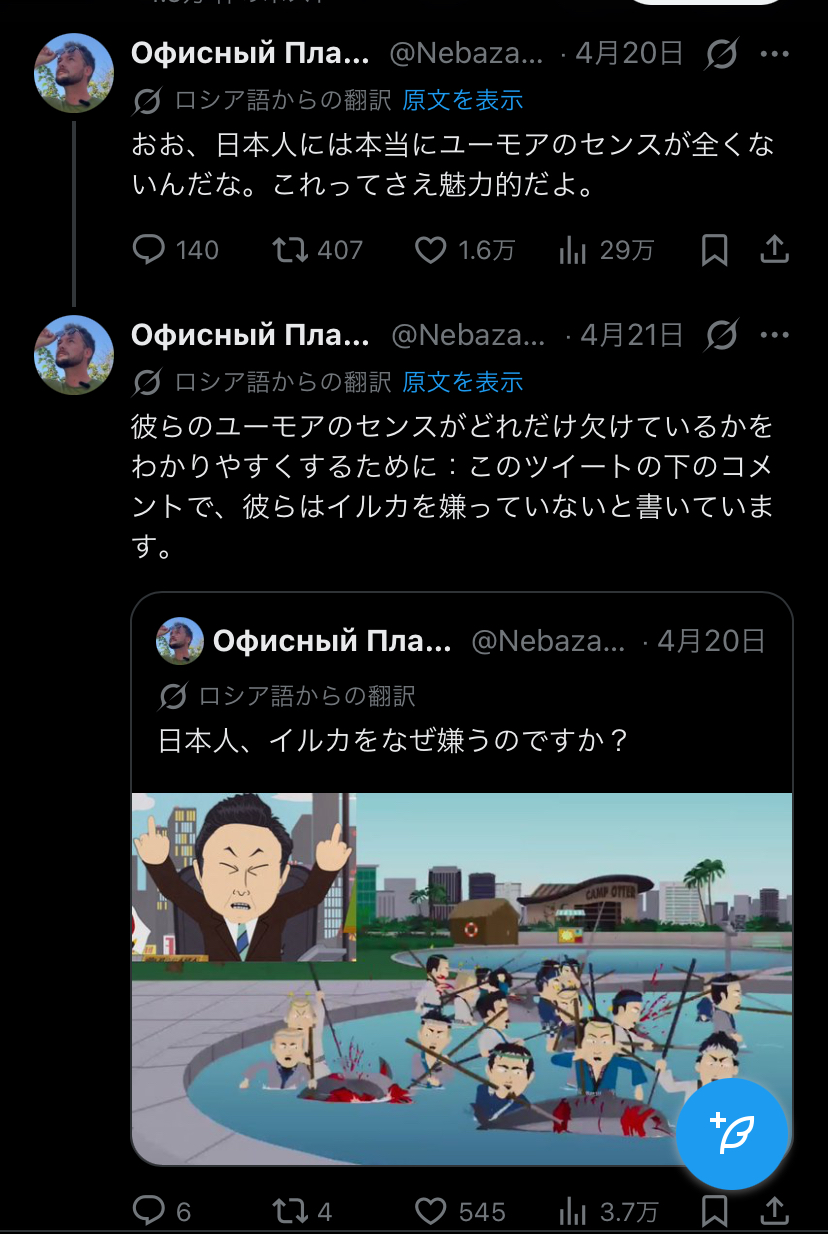The image size is (828, 1234).
Task: Open profile avatar of the first tweet
Action: coord(74,73)
